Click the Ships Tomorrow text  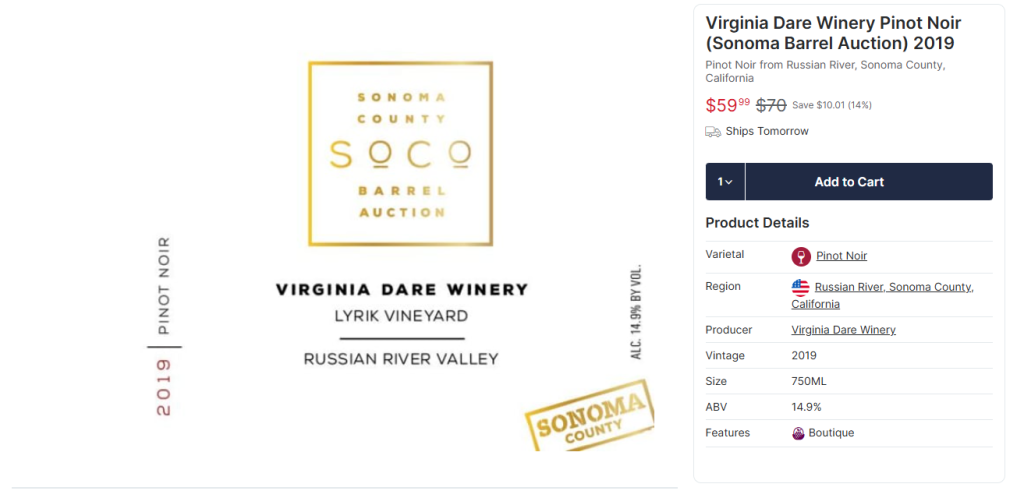767,132
